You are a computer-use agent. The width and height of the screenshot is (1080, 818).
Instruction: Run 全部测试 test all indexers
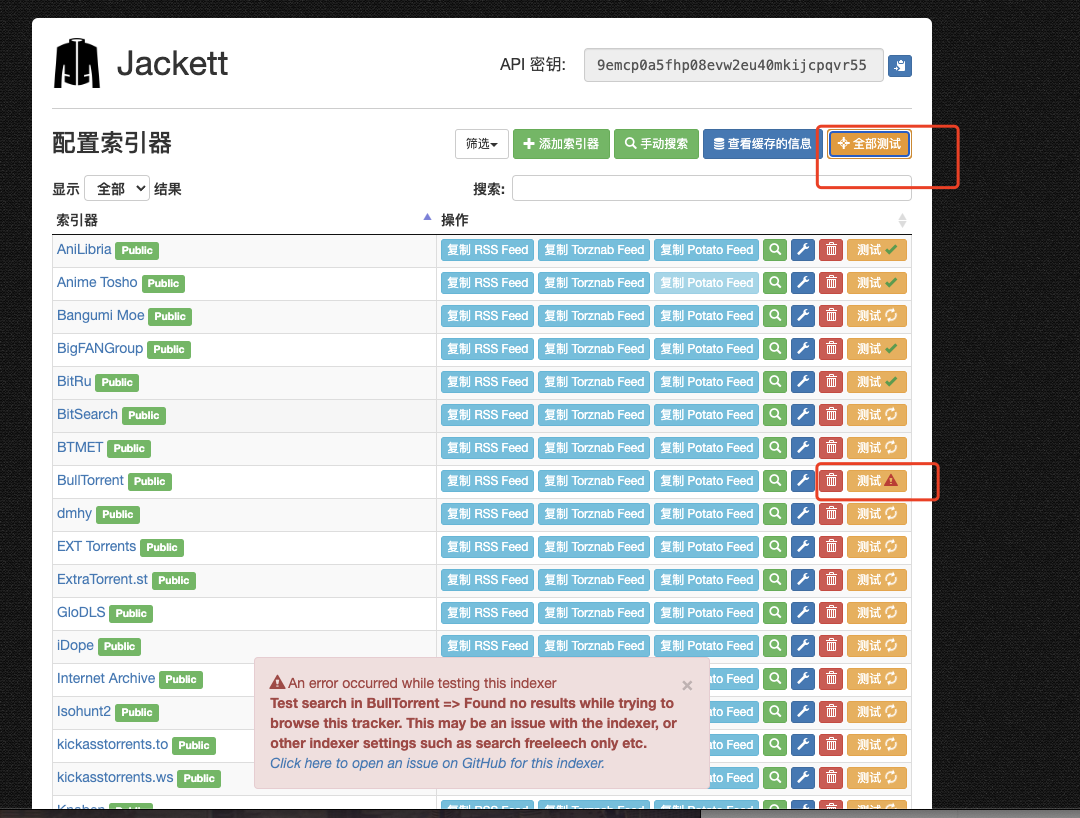[869, 144]
